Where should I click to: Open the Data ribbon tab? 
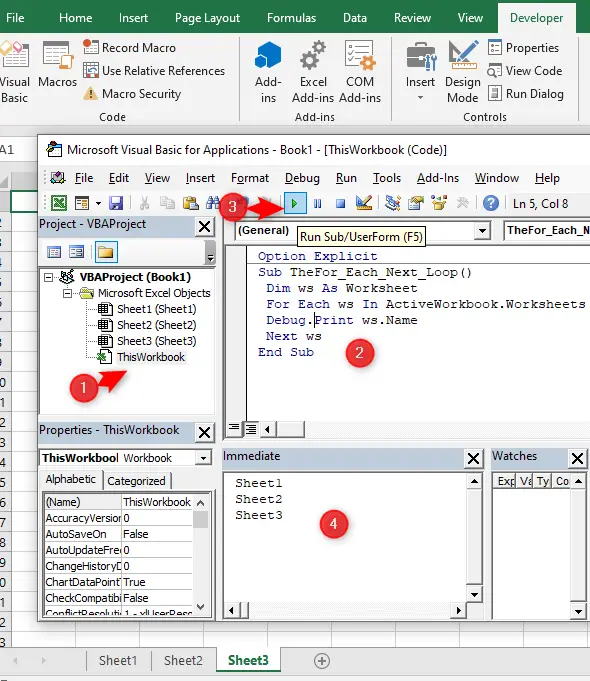pyautogui.click(x=355, y=18)
